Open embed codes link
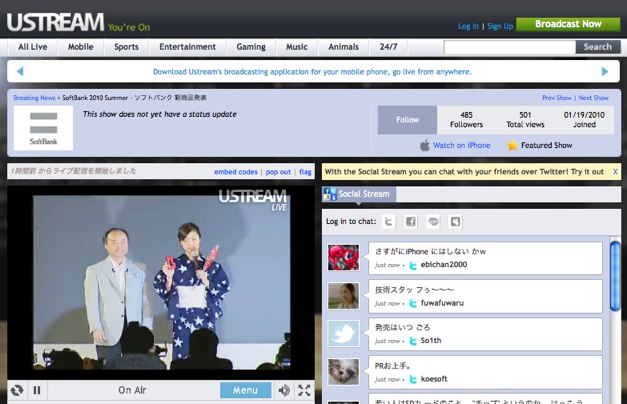 tap(236, 172)
